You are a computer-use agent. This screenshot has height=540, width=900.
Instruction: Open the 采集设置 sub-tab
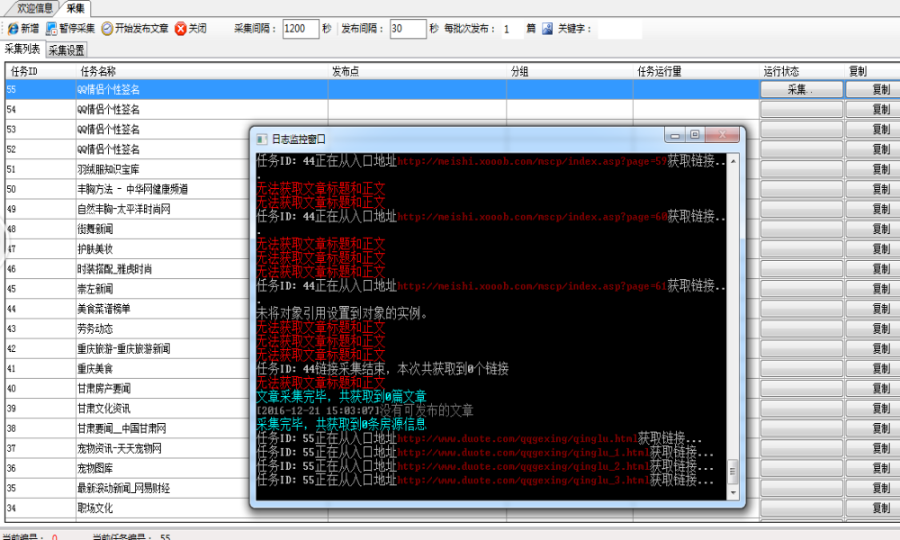point(66,50)
